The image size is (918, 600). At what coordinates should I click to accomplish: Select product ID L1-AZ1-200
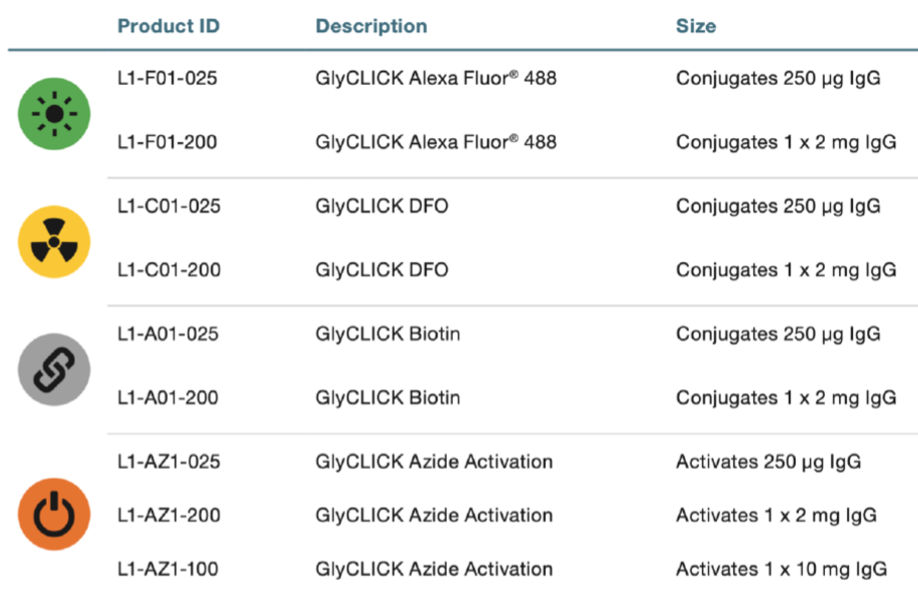[x=169, y=516]
